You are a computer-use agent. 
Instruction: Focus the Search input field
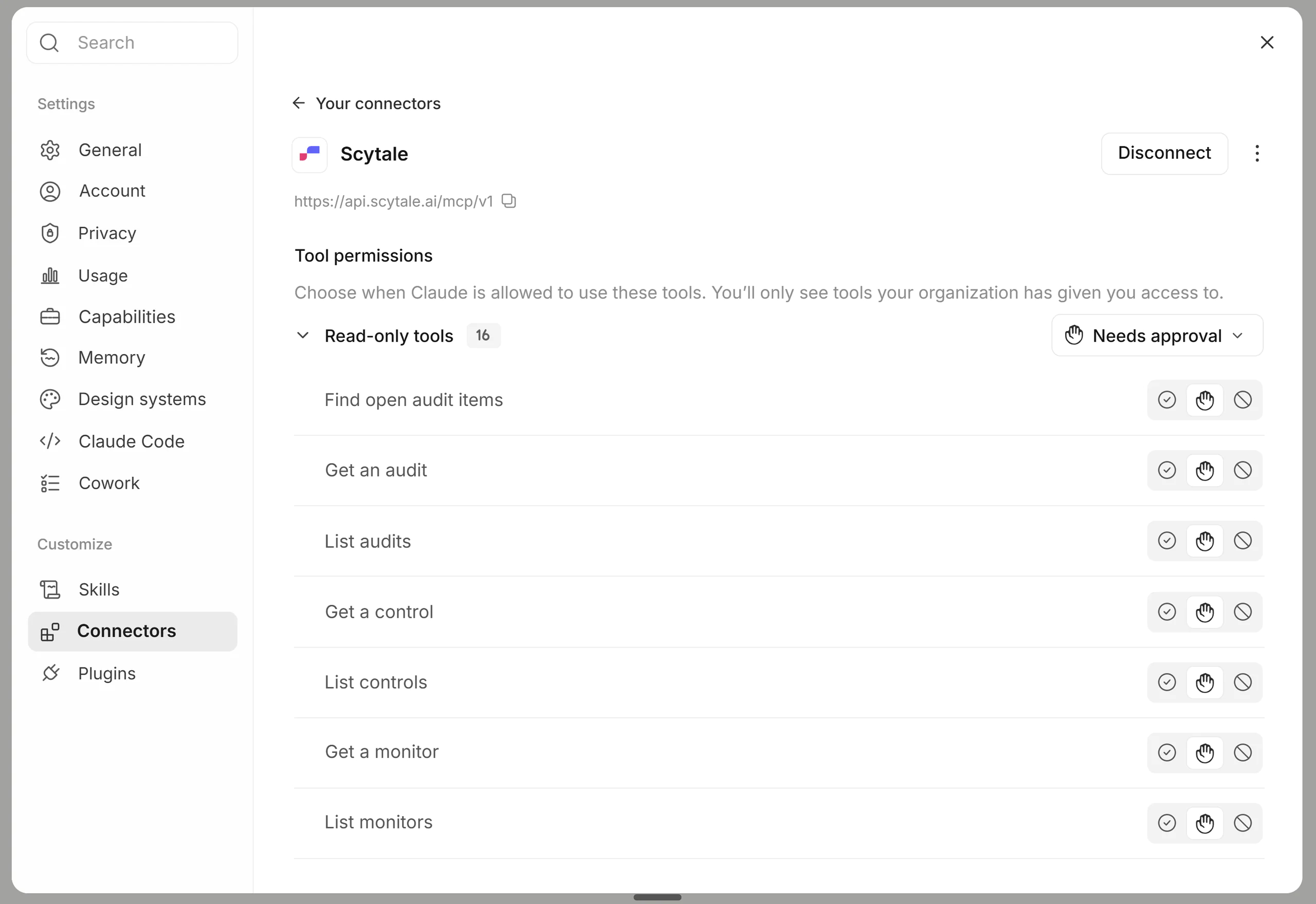(133, 43)
